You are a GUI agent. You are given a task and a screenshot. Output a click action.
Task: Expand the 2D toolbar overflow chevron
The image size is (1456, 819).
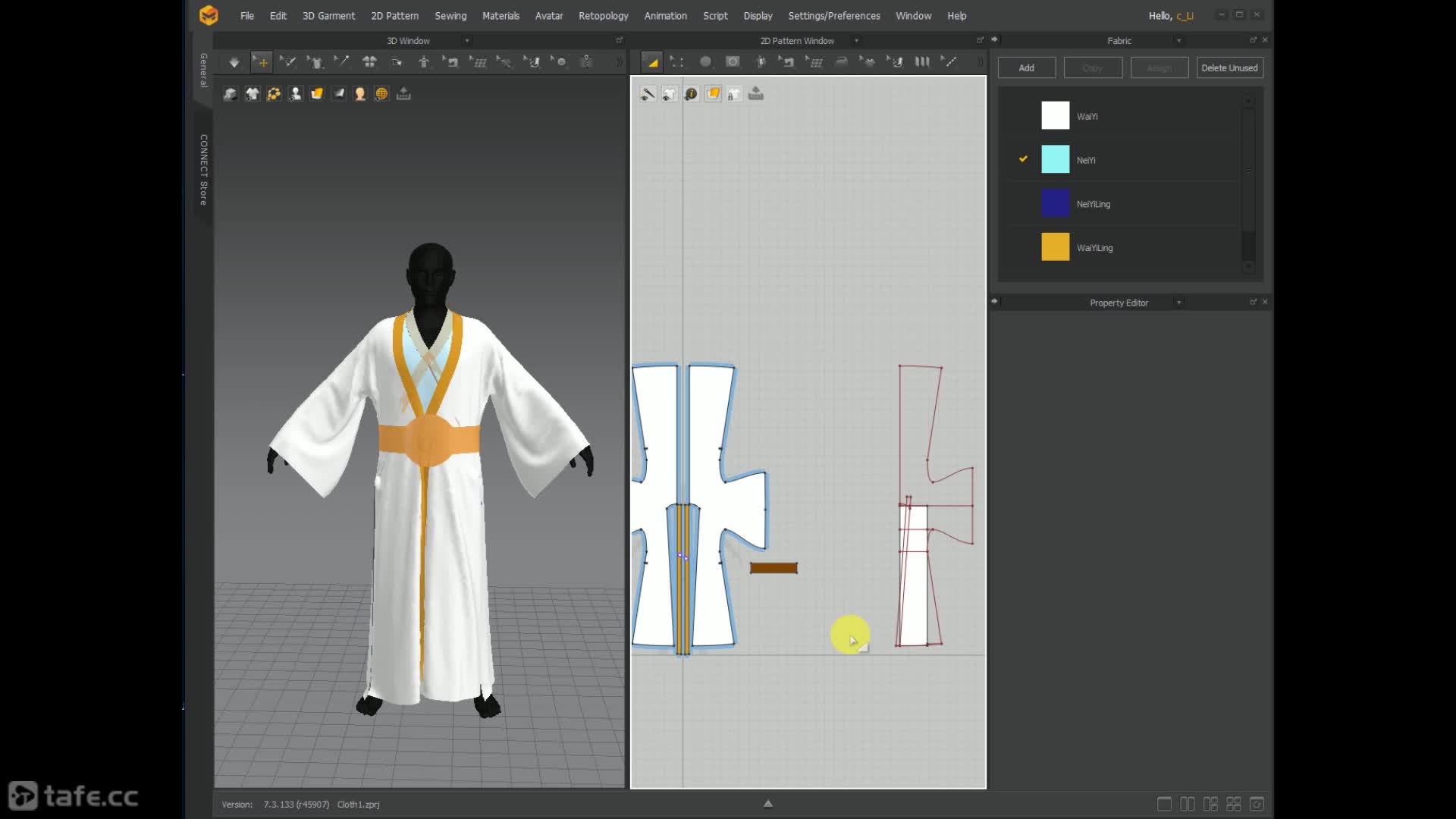(980, 62)
